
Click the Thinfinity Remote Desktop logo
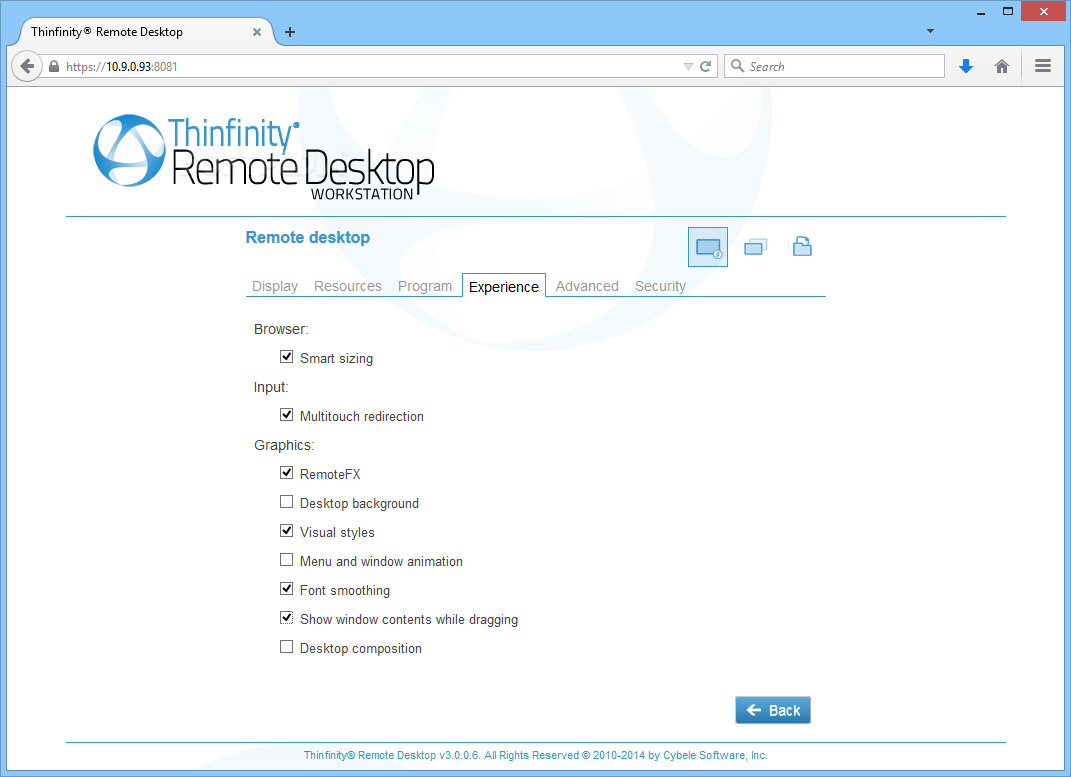tap(264, 158)
